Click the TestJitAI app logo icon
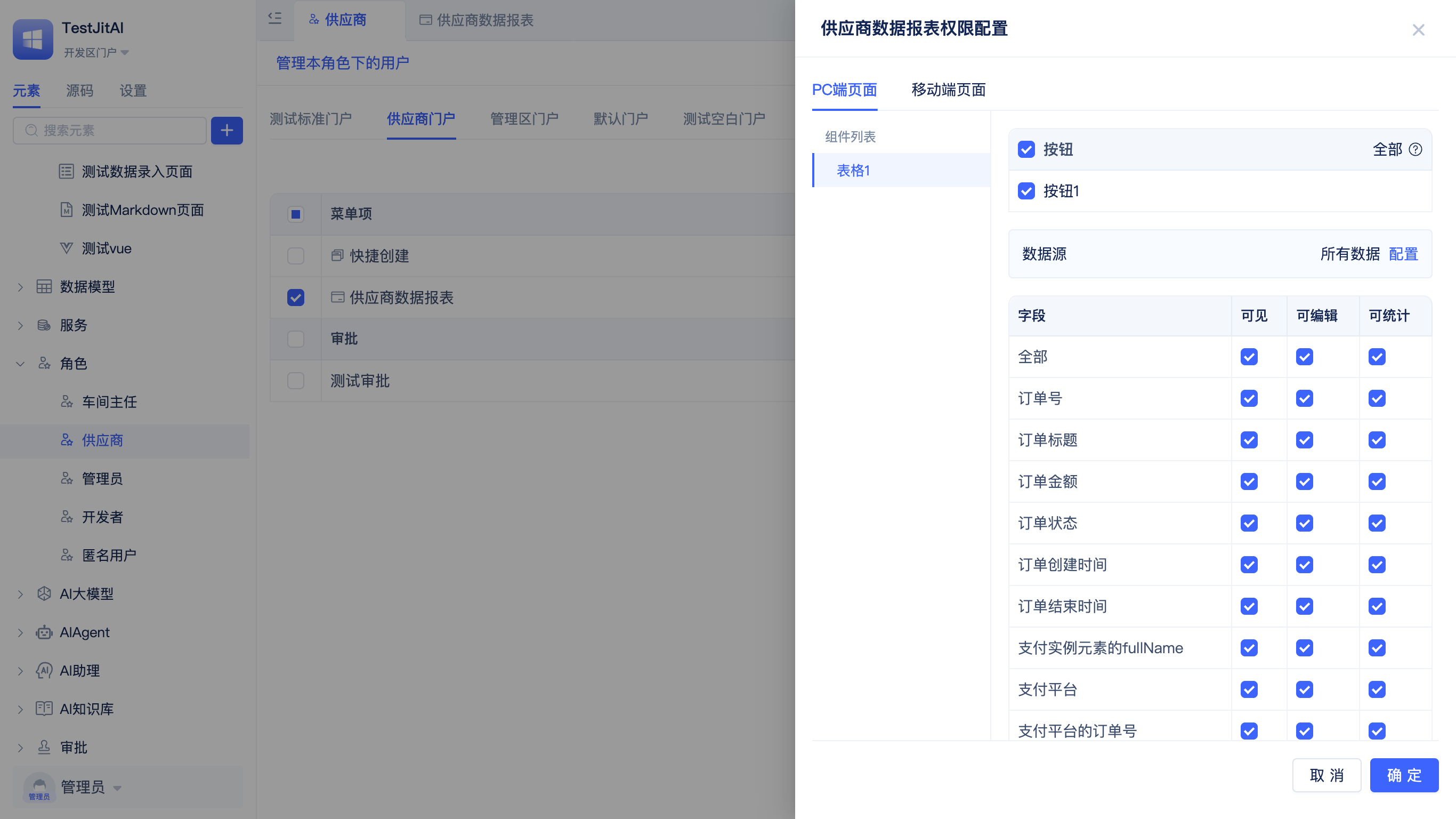The image size is (1456, 819). 33,39
